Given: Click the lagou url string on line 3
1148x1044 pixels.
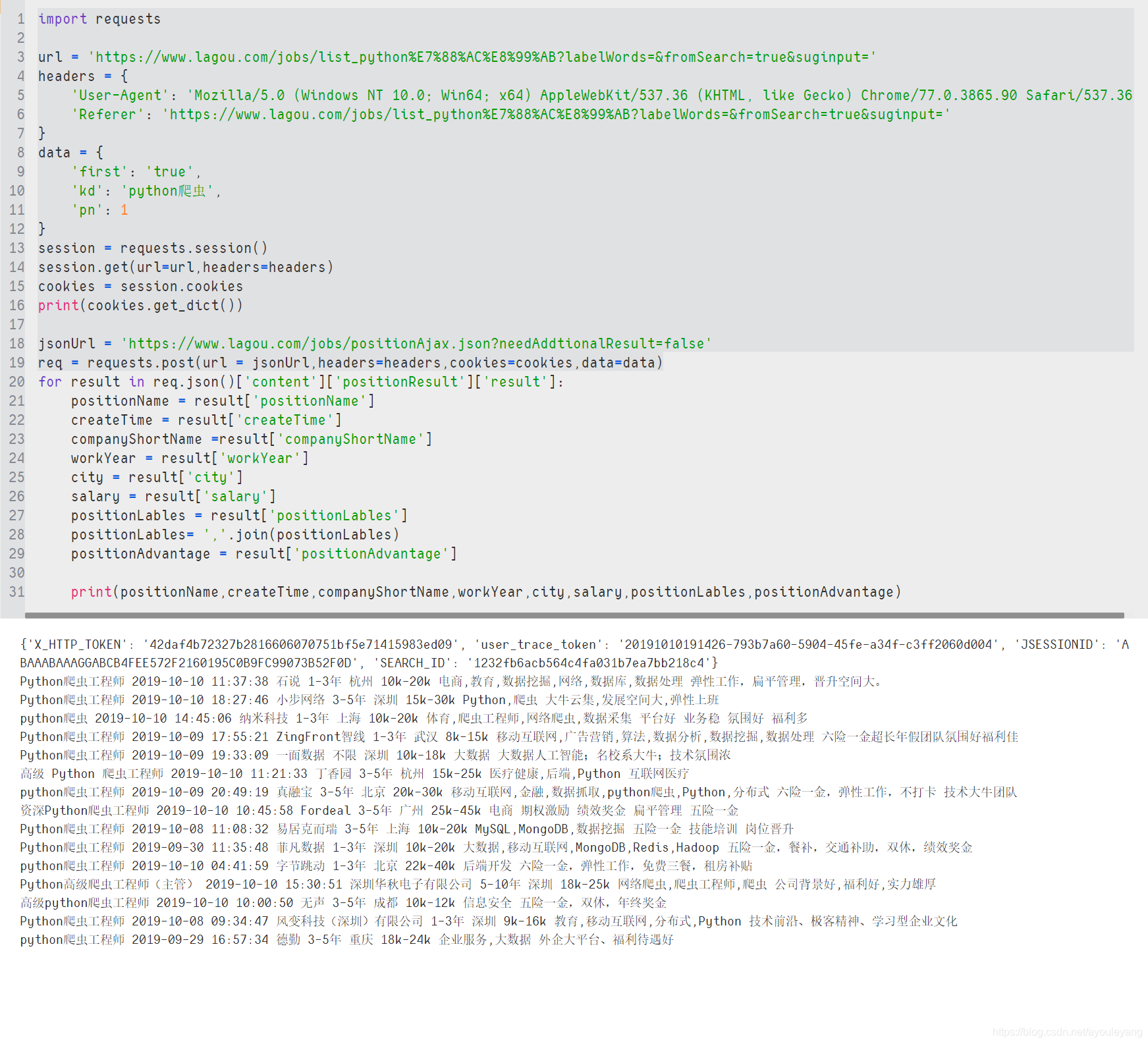Looking at the screenshot, I should [482, 57].
